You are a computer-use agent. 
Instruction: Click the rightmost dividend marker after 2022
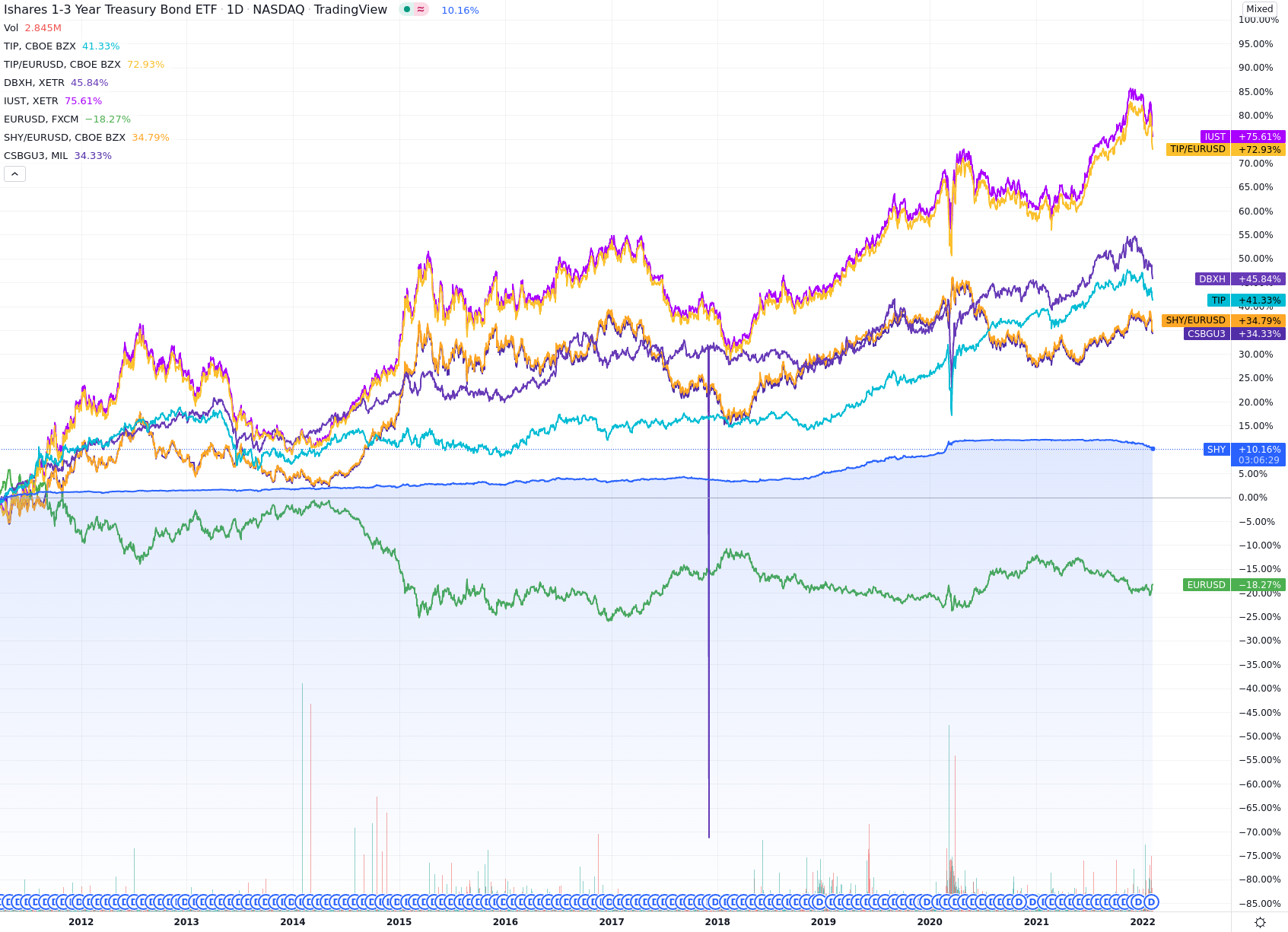coord(1151,902)
